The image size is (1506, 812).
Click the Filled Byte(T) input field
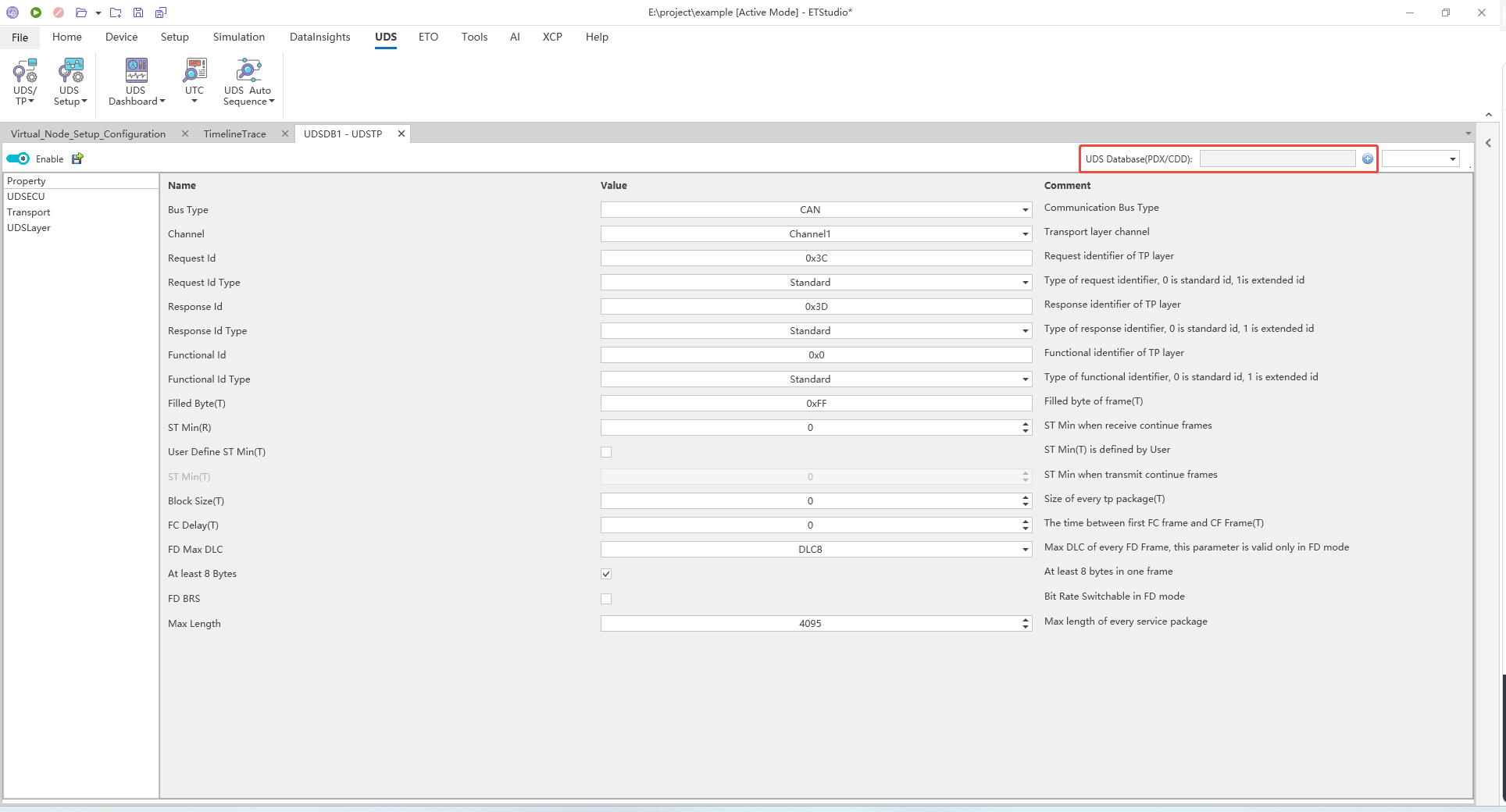(816, 404)
